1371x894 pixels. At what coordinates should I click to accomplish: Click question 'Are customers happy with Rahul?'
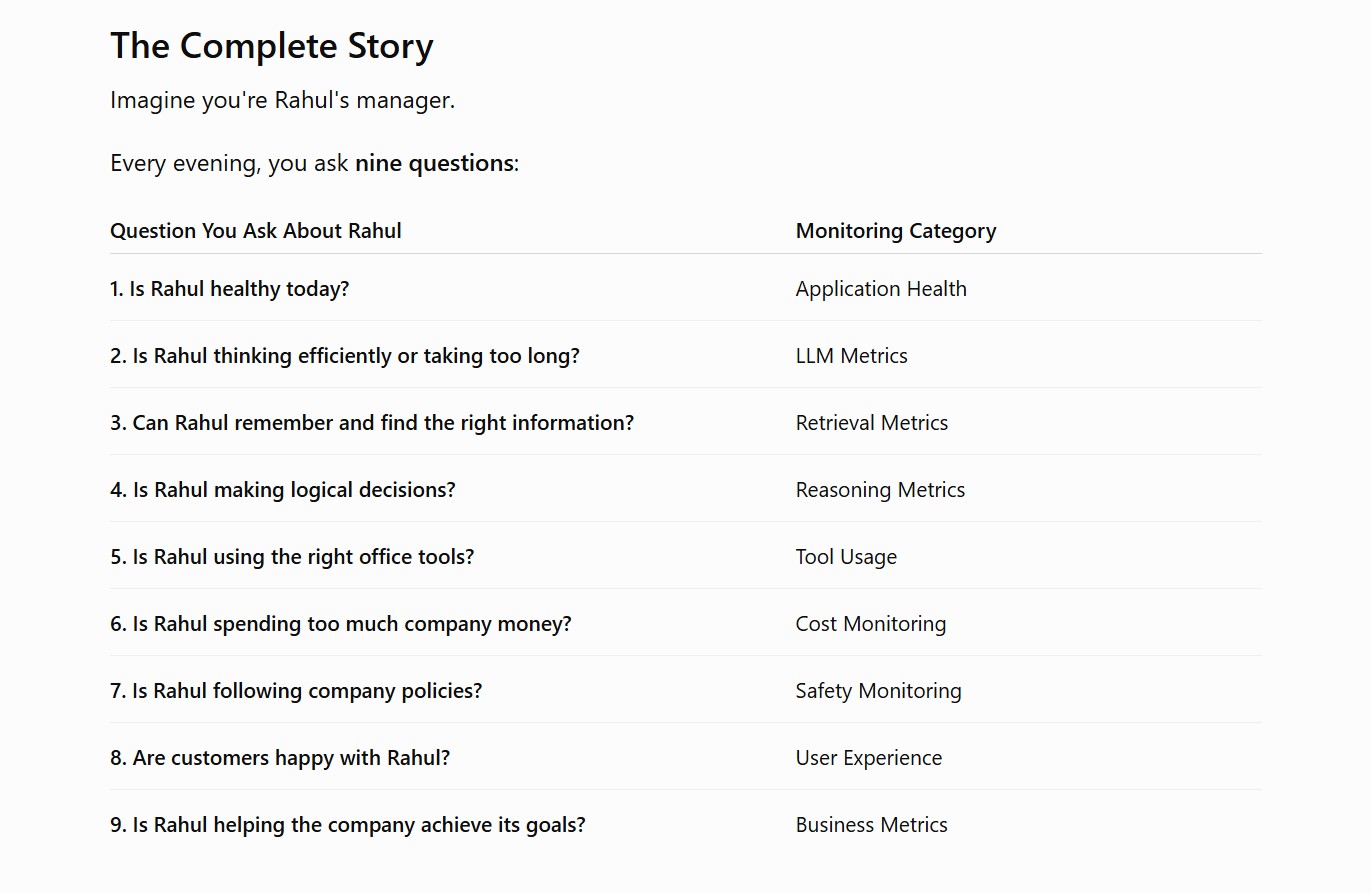point(280,758)
